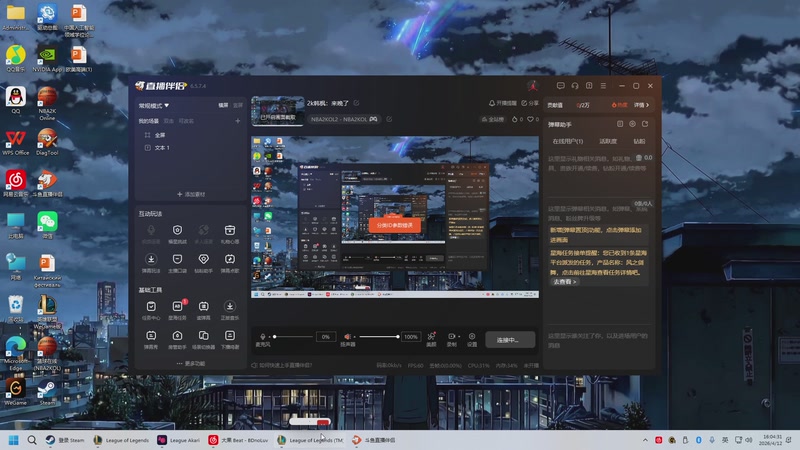Mute the 扬声器 speaker icon
This screenshot has width=800, height=450.
point(347,336)
